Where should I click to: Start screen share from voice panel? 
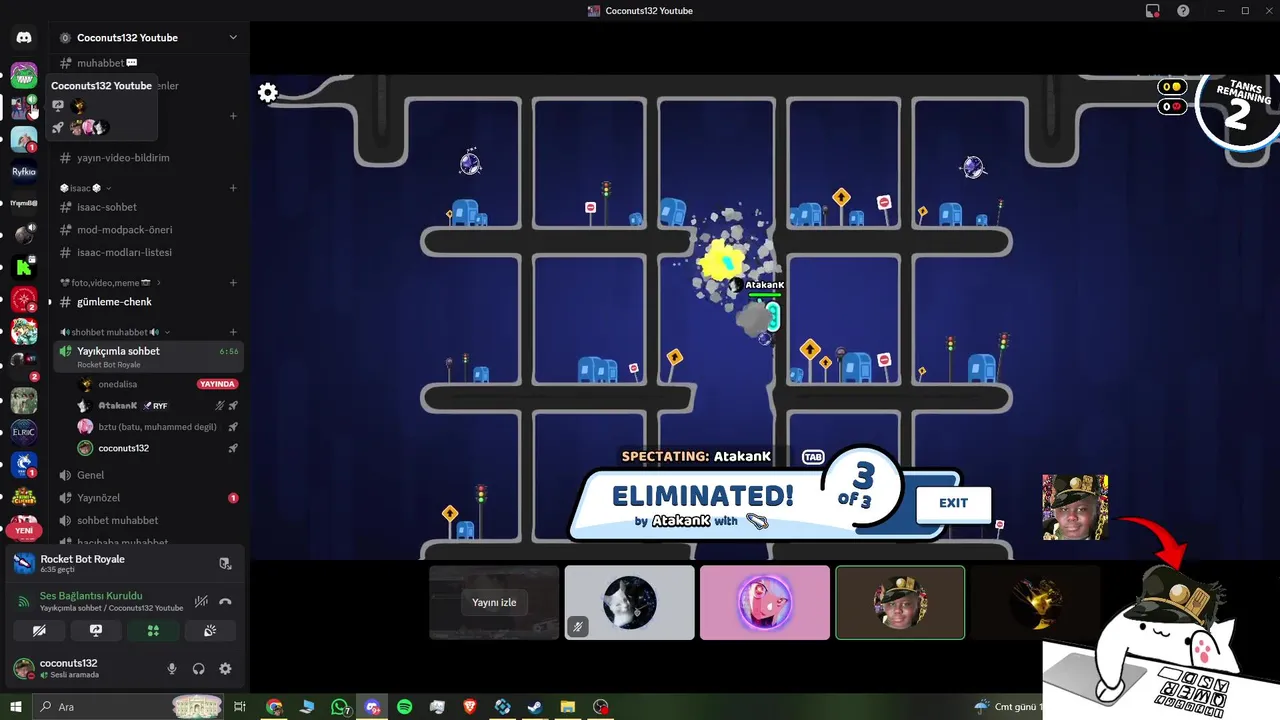(96, 631)
